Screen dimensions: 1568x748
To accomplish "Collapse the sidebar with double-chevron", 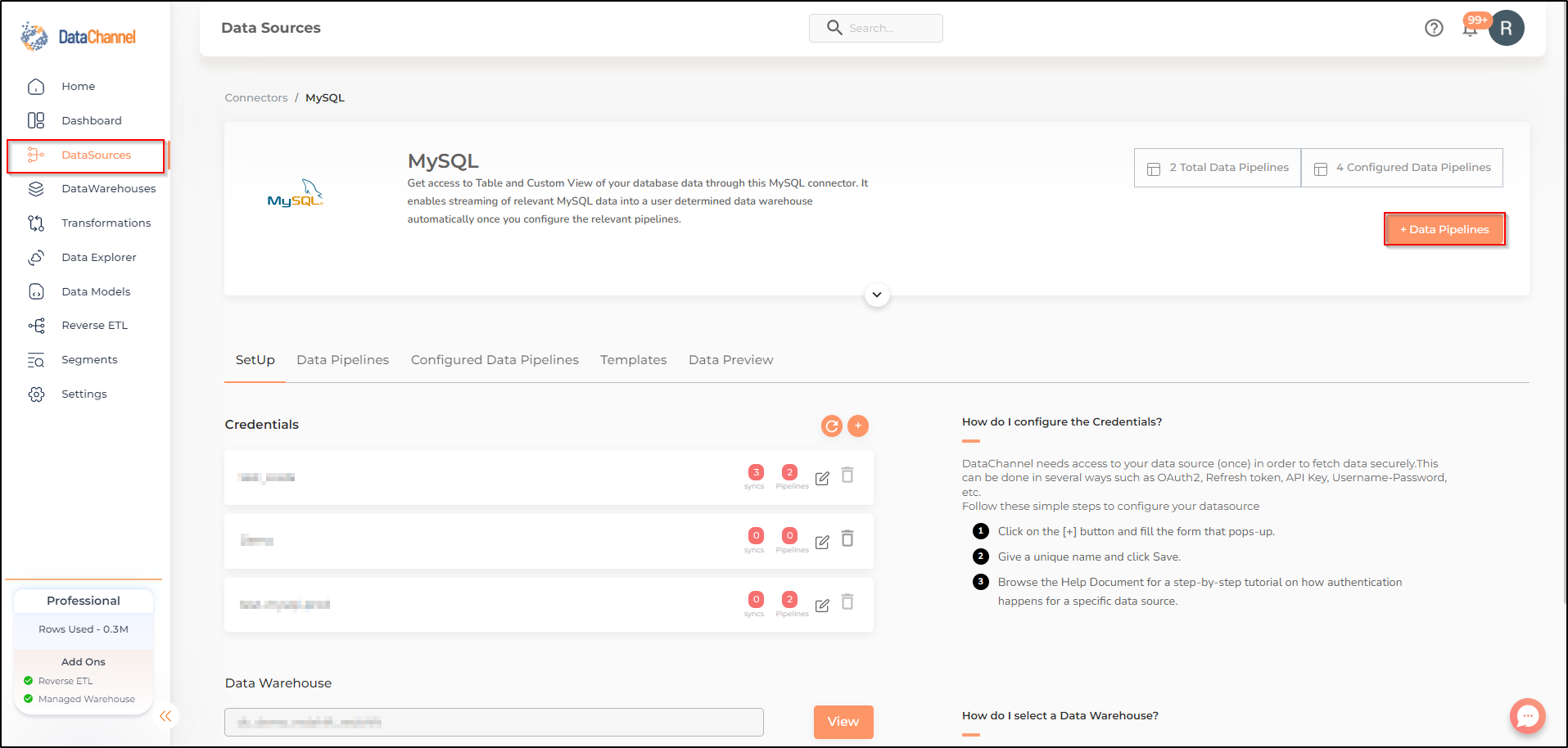I will pyautogui.click(x=165, y=716).
